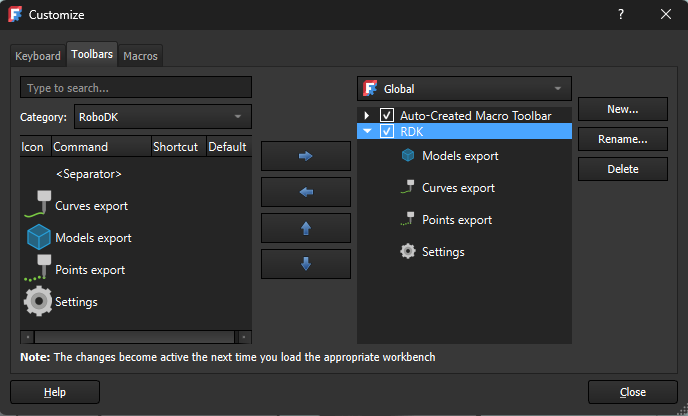The width and height of the screenshot is (688, 416).
Task: Collapse the RDK toolbar tree node
Action: (367, 131)
